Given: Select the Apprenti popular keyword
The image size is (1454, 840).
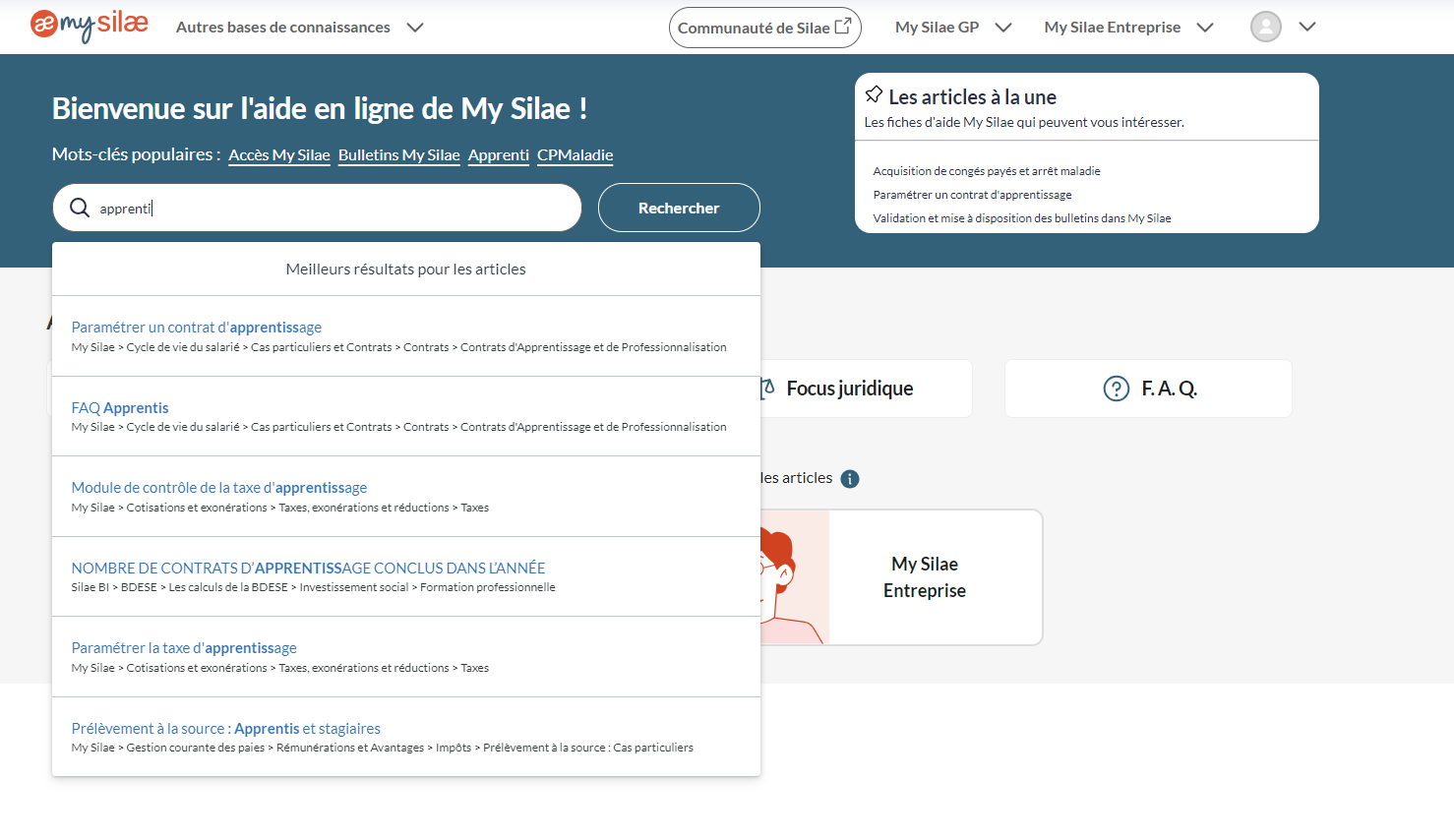Looking at the screenshot, I should 498,154.
